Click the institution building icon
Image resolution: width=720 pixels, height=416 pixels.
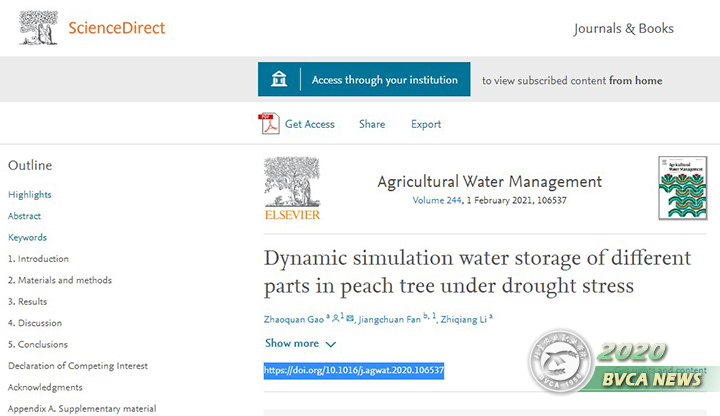[x=280, y=80]
